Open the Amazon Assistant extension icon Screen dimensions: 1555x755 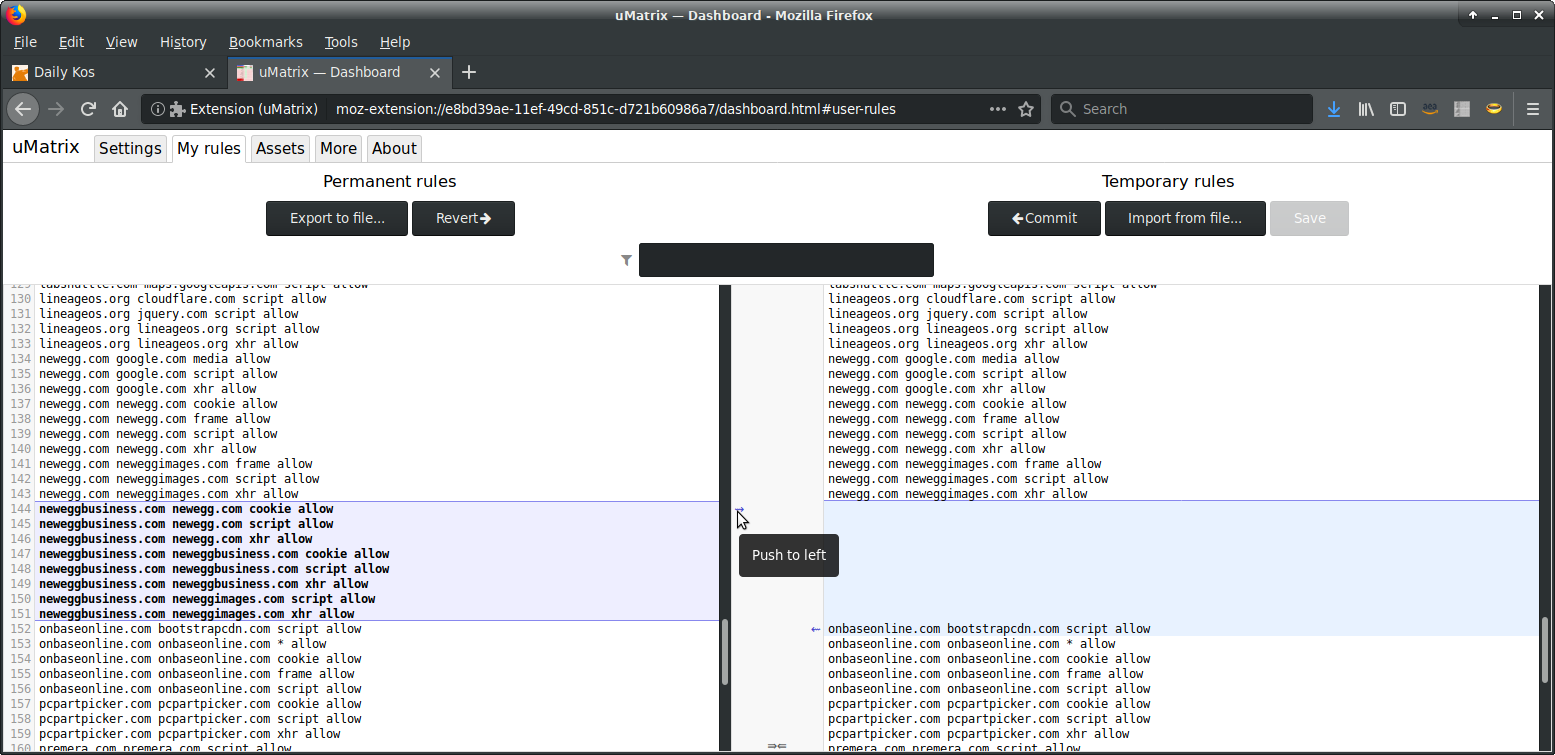coord(1429,109)
